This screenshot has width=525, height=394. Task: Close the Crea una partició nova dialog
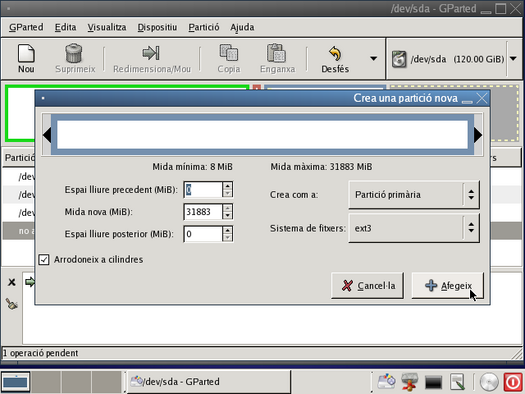tap(482, 98)
